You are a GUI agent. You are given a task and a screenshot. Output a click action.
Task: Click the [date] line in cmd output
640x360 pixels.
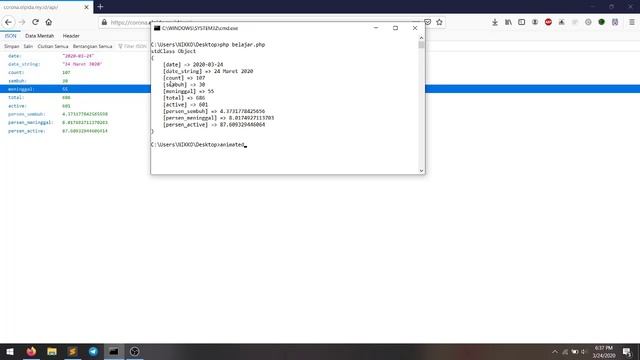click(x=193, y=64)
